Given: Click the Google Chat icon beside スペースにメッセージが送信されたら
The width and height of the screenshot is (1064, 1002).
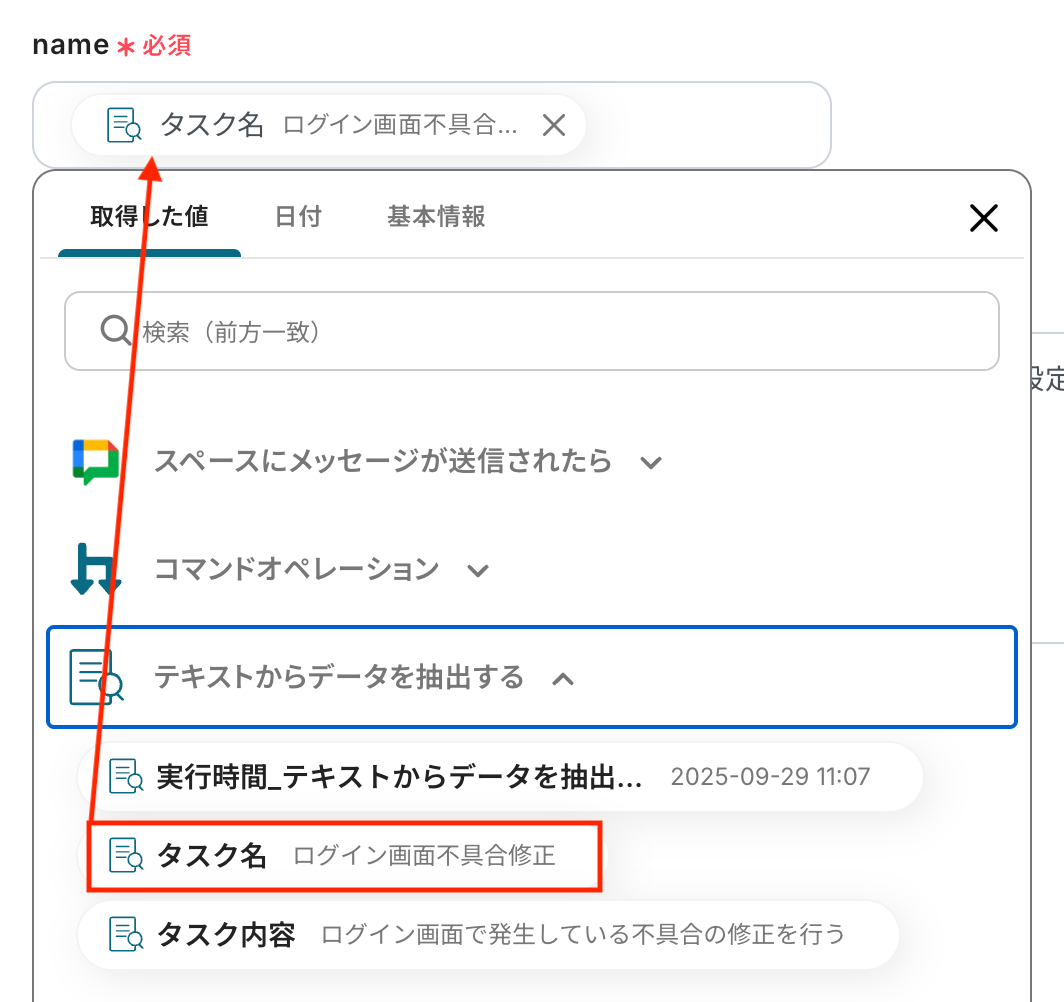Looking at the screenshot, I should [96, 461].
